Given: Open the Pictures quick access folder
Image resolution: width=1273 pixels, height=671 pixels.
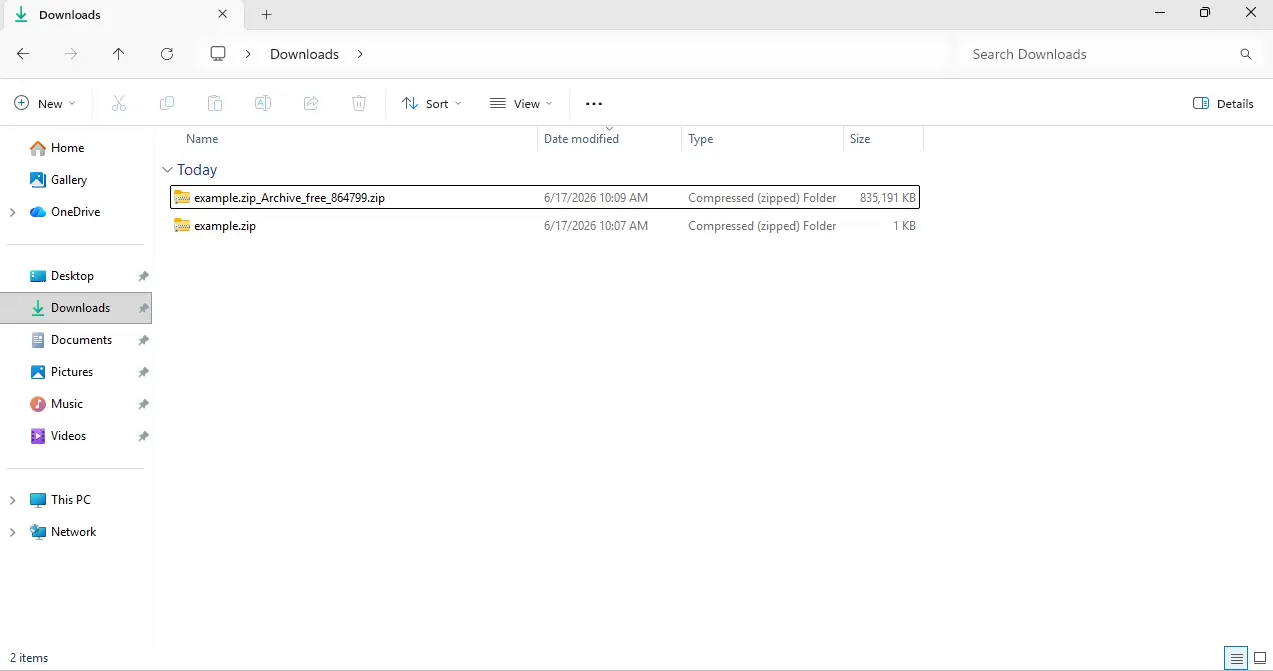Looking at the screenshot, I should click(72, 372).
